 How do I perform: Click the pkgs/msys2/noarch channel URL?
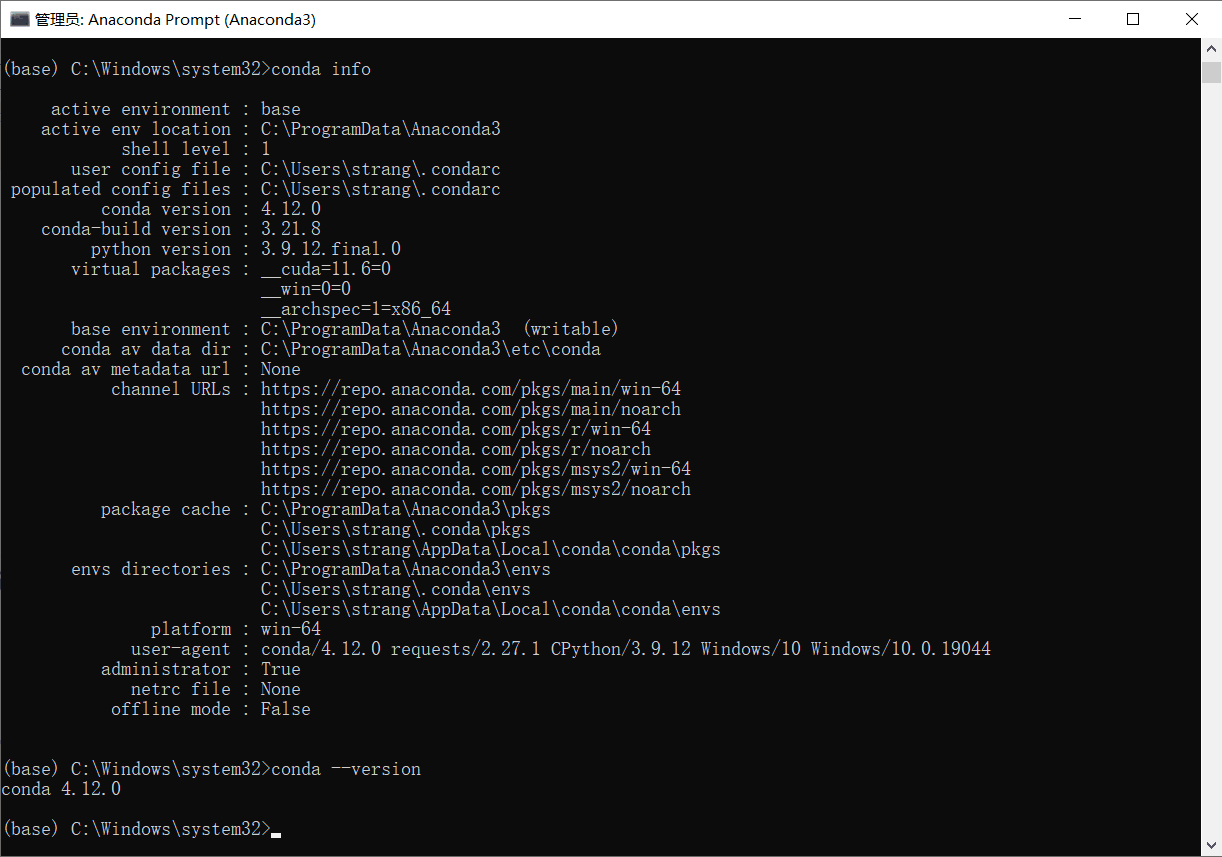[475, 489]
